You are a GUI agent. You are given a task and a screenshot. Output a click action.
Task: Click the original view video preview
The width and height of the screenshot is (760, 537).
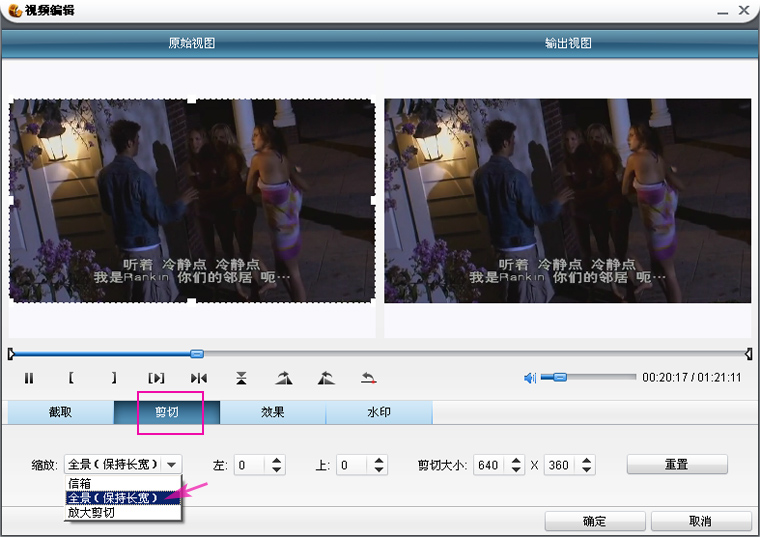(192, 201)
